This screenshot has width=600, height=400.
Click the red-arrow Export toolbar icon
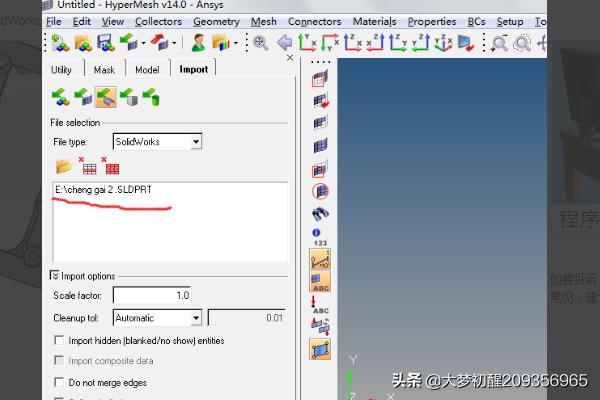(x=159, y=43)
